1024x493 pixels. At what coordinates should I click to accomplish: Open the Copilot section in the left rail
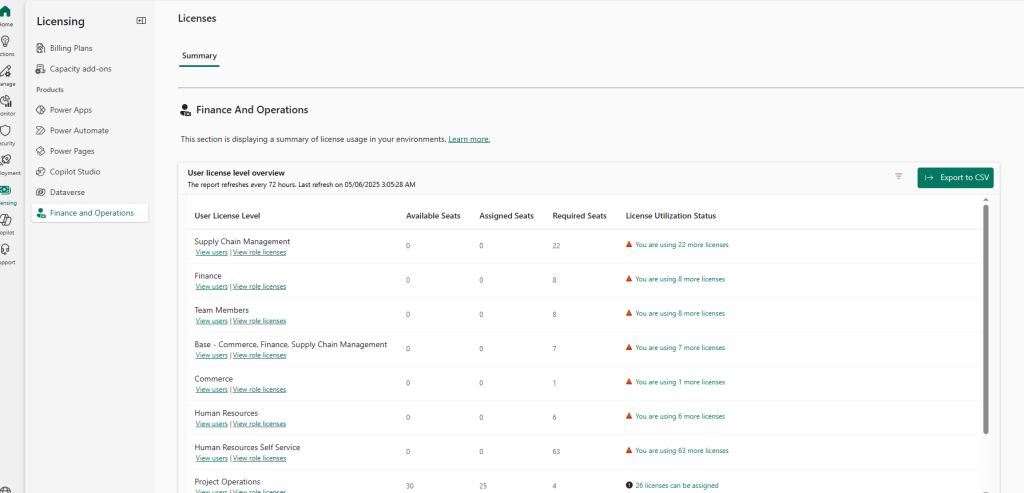(x=5, y=224)
